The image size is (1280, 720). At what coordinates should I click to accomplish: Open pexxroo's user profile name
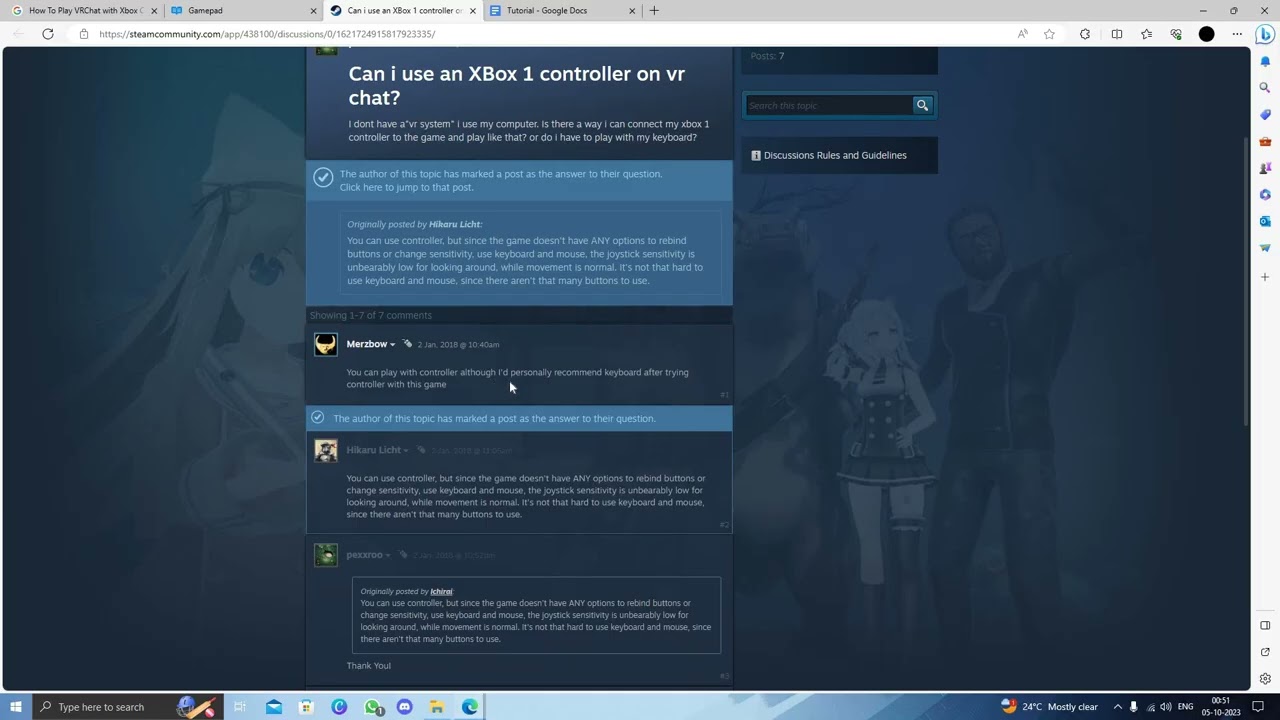tap(365, 555)
